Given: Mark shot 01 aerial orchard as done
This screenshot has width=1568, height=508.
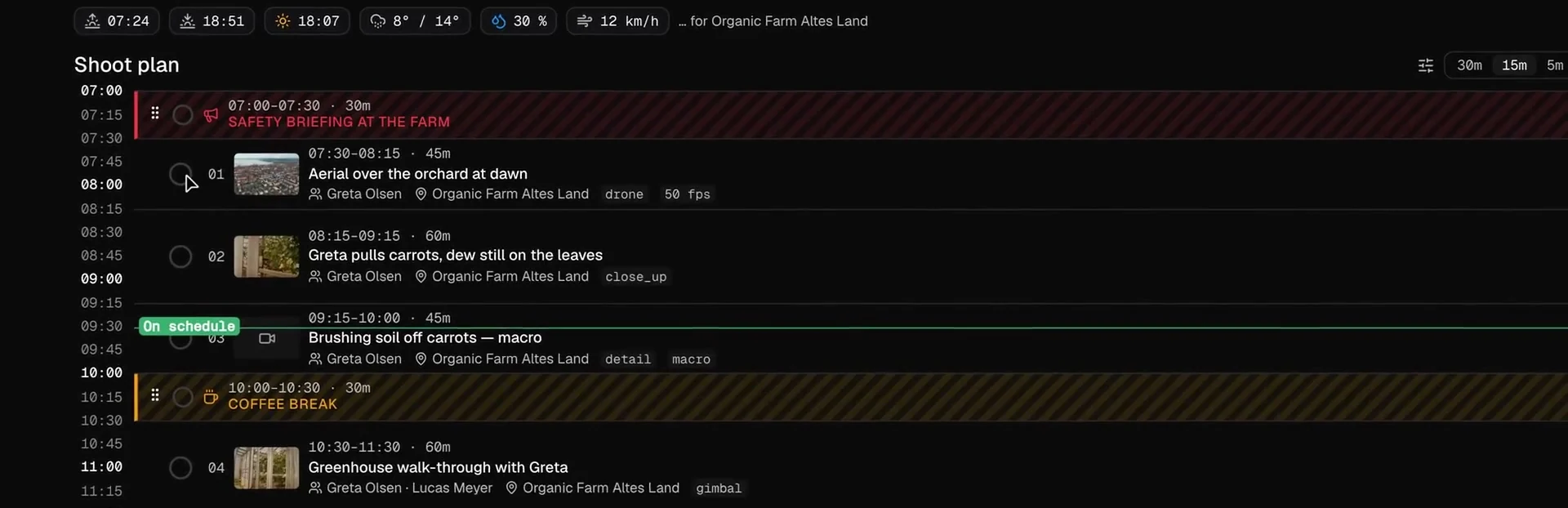Looking at the screenshot, I should [x=180, y=174].
